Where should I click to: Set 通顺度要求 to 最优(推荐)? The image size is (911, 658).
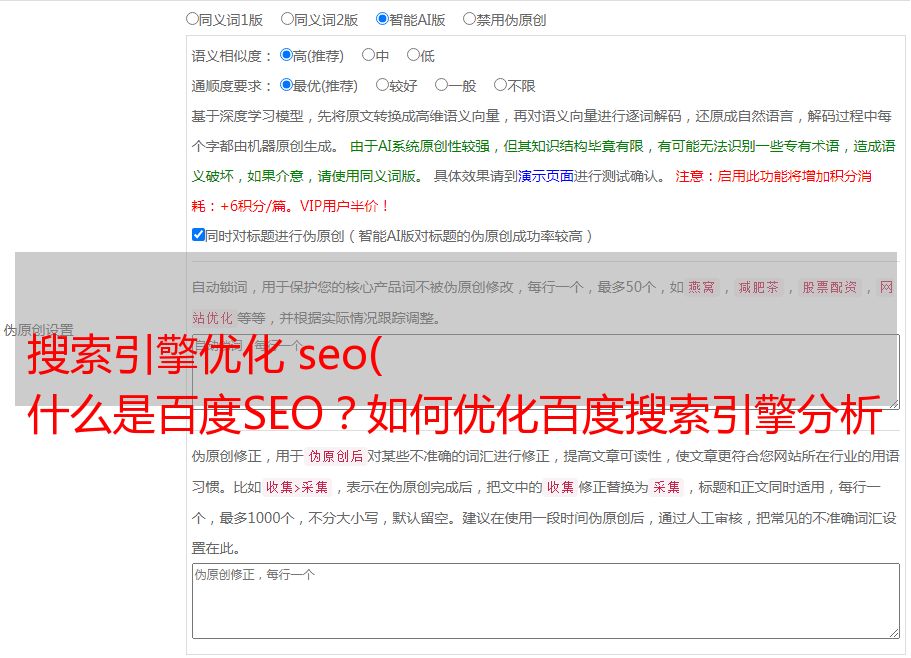[286, 85]
